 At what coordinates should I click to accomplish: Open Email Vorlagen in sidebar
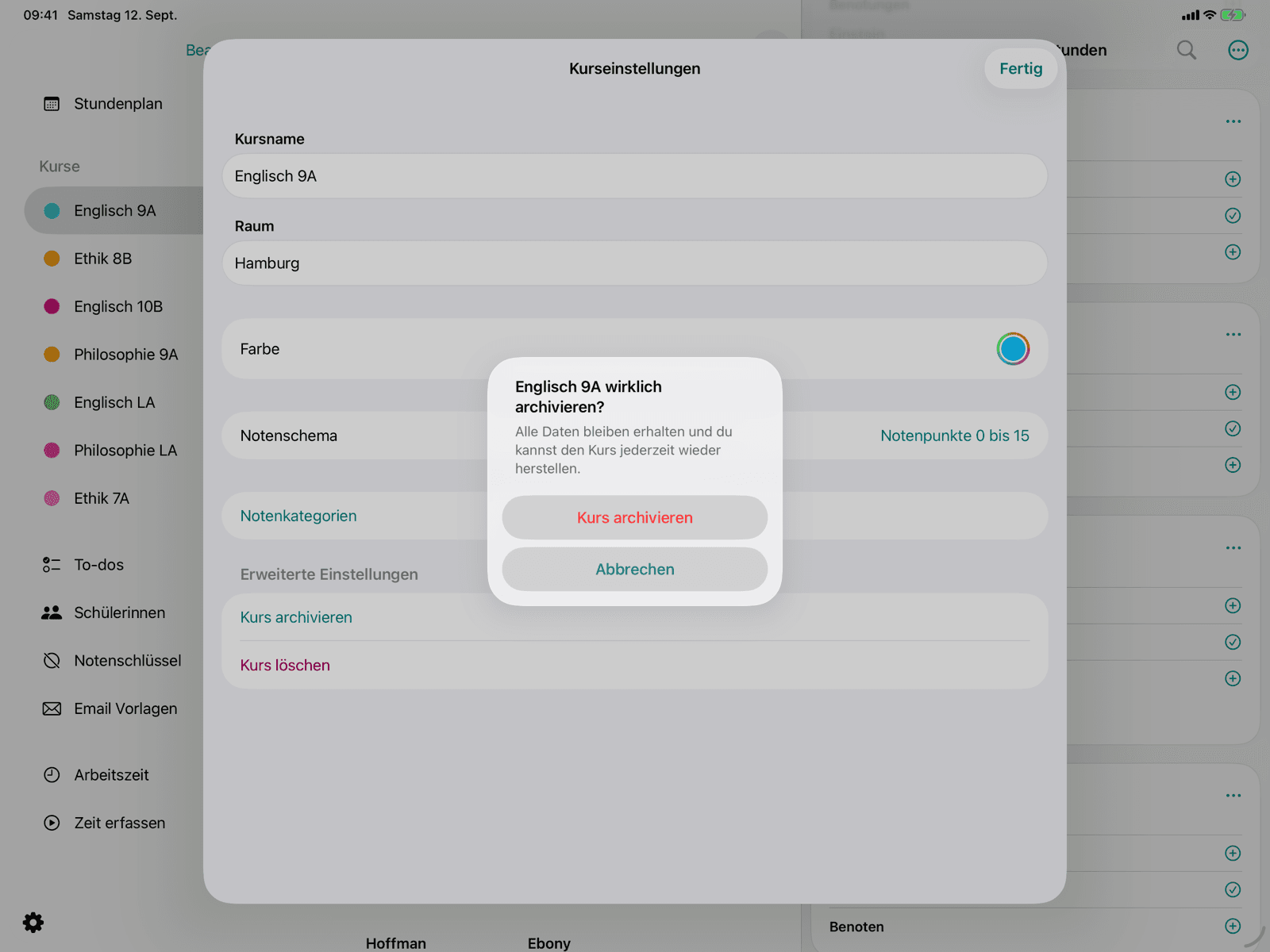tap(125, 708)
